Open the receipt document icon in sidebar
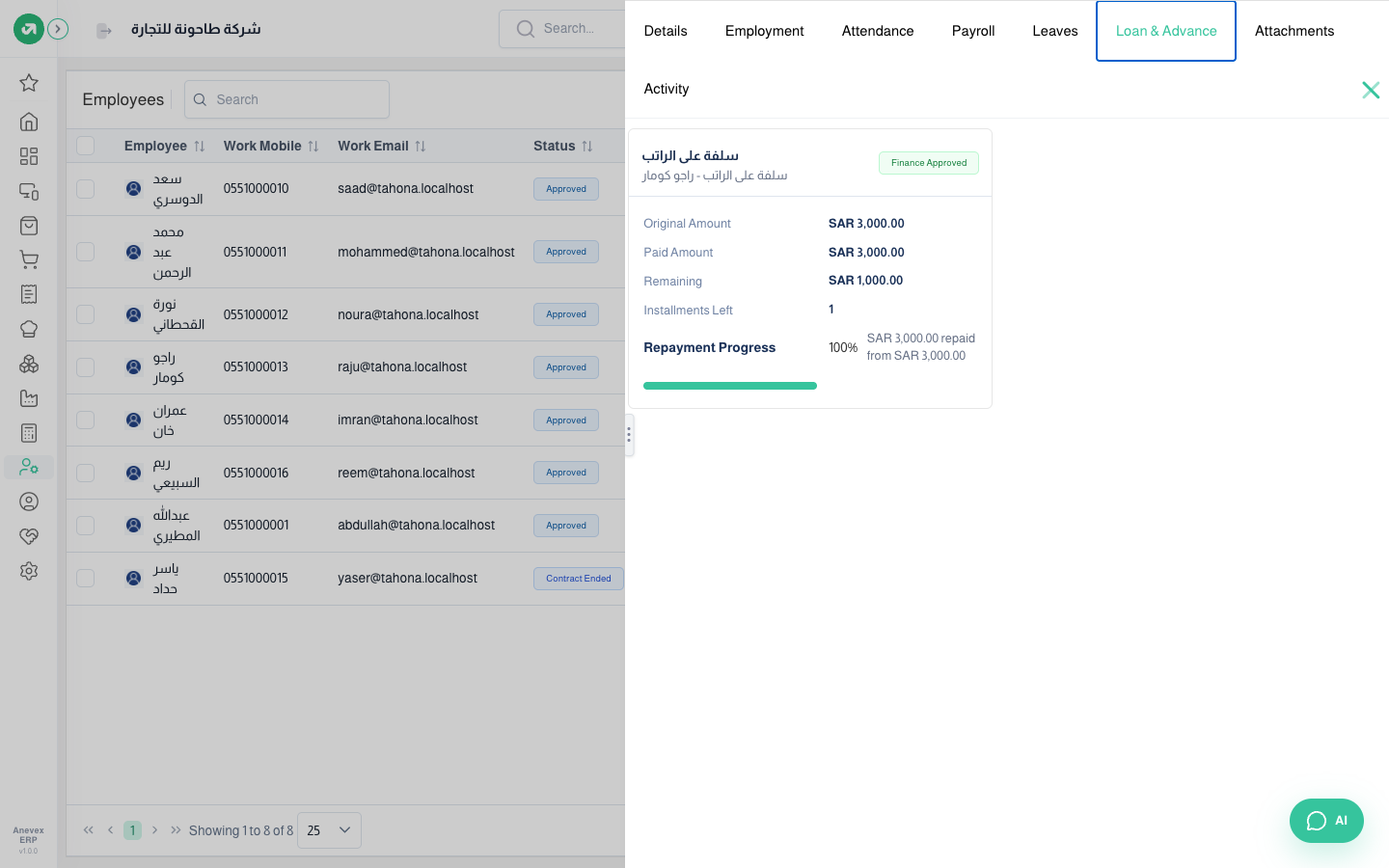The width and height of the screenshot is (1389, 868). click(29, 294)
